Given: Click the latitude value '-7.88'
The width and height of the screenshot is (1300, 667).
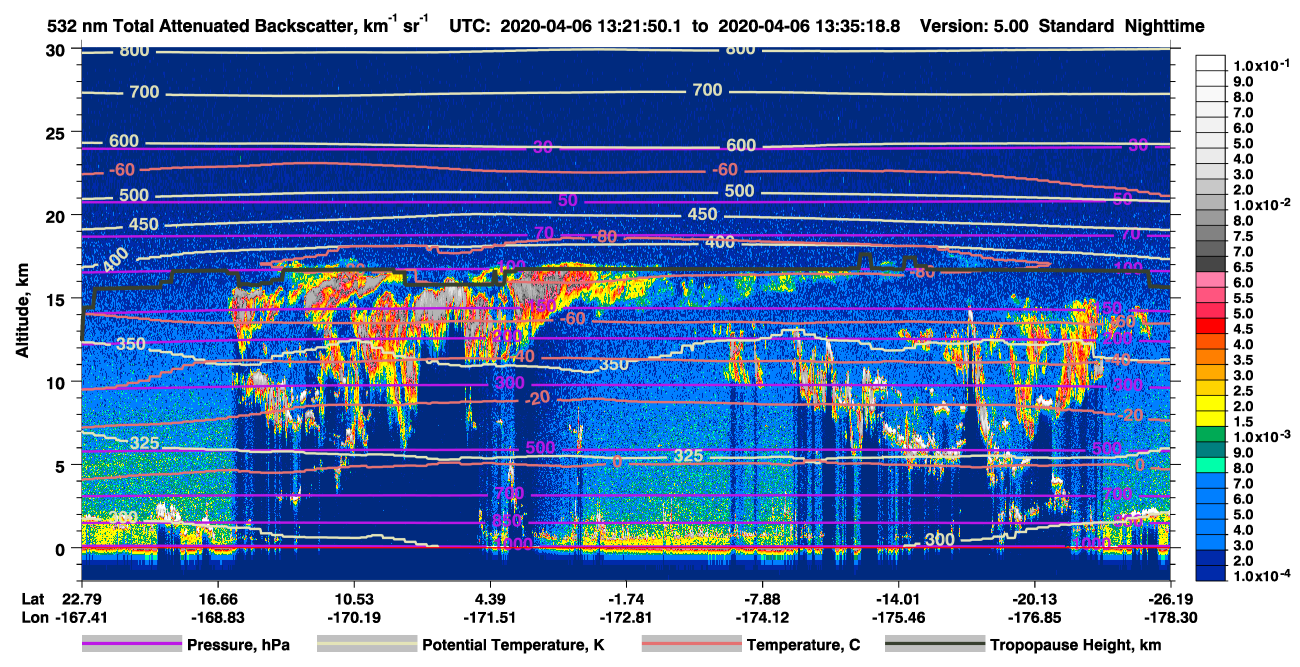Looking at the screenshot, I should pos(763,598).
